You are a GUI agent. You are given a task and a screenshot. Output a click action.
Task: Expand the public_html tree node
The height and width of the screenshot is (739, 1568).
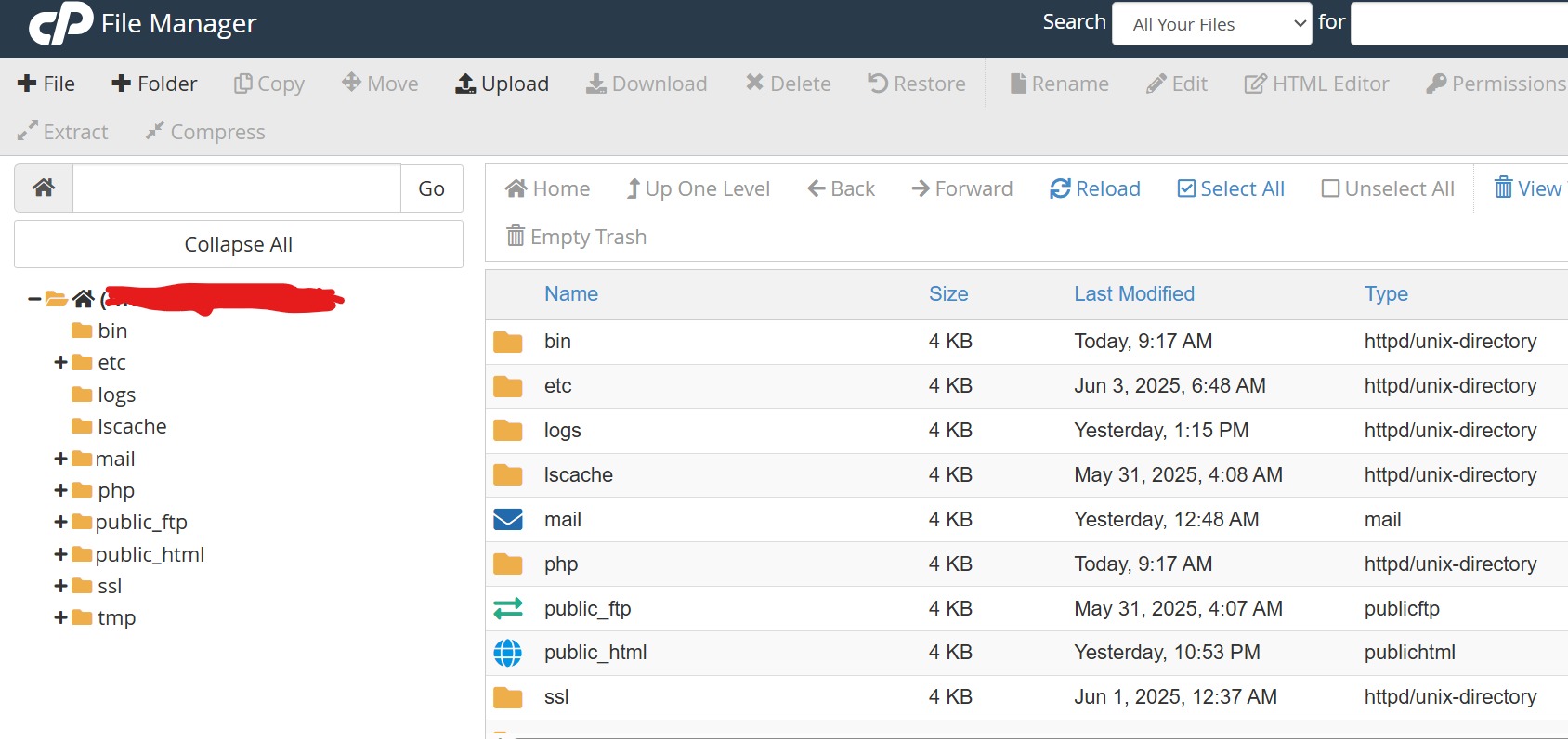point(60,554)
